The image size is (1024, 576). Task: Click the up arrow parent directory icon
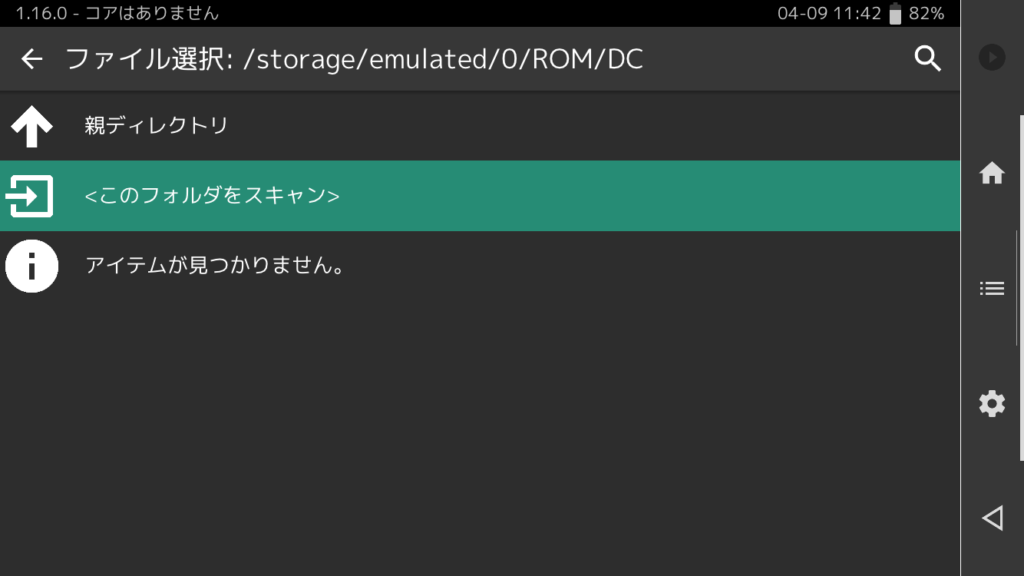click(31, 125)
